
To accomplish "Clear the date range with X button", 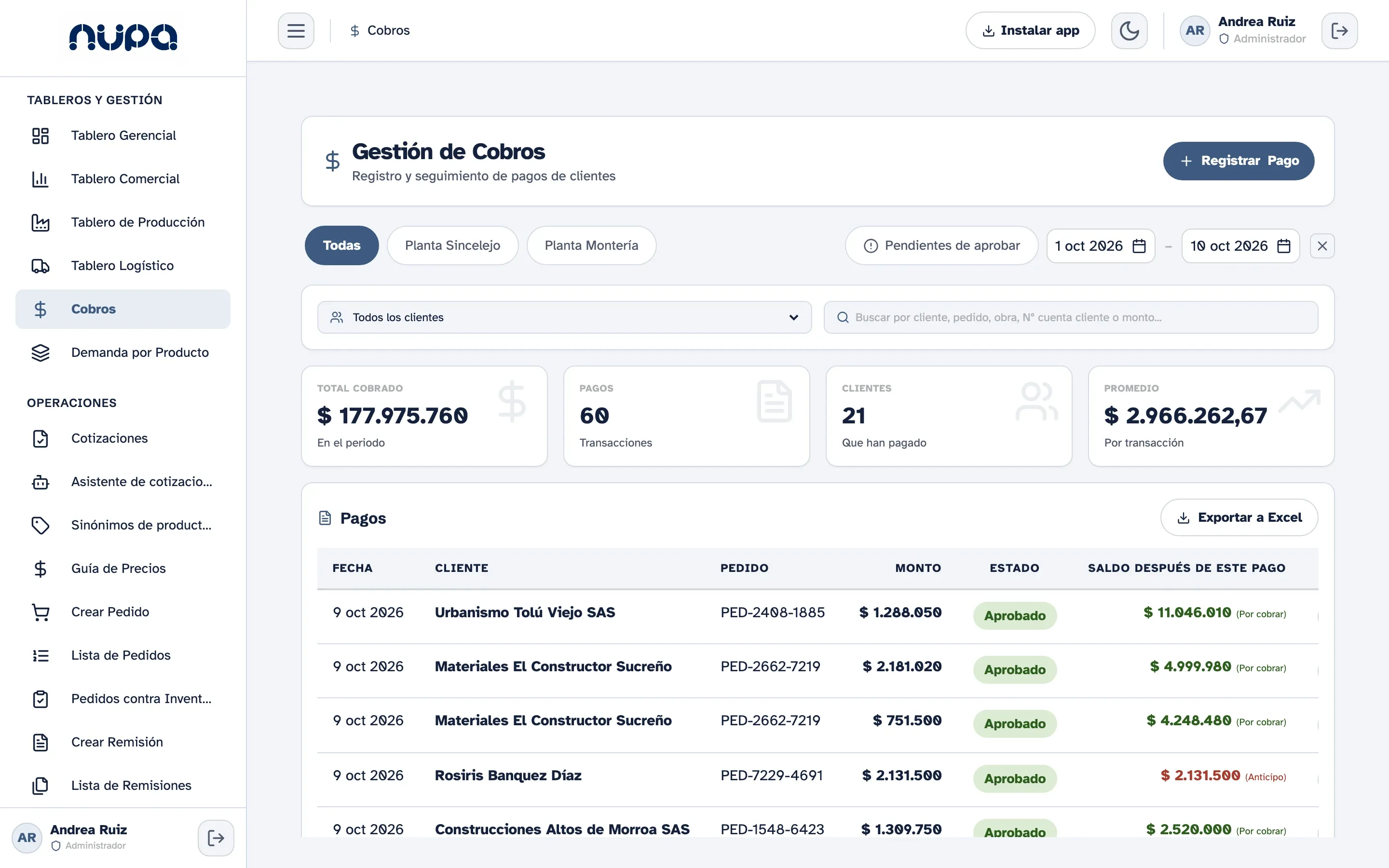I will tap(1322, 246).
